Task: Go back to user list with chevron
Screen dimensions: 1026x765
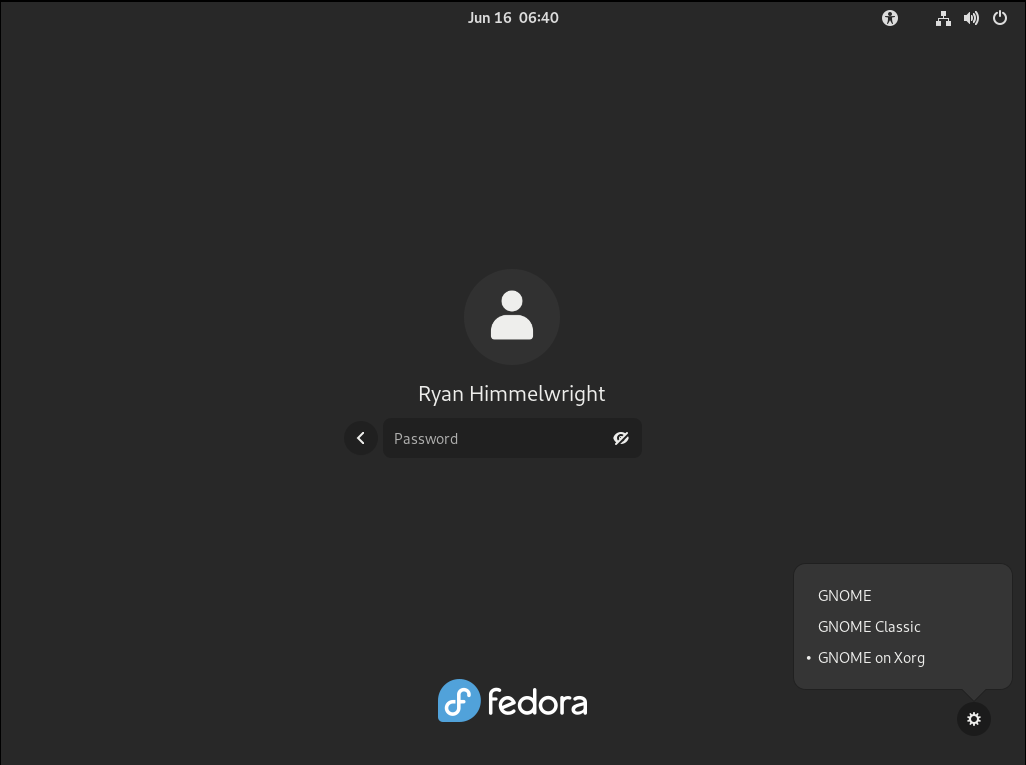Action: coord(361,438)
